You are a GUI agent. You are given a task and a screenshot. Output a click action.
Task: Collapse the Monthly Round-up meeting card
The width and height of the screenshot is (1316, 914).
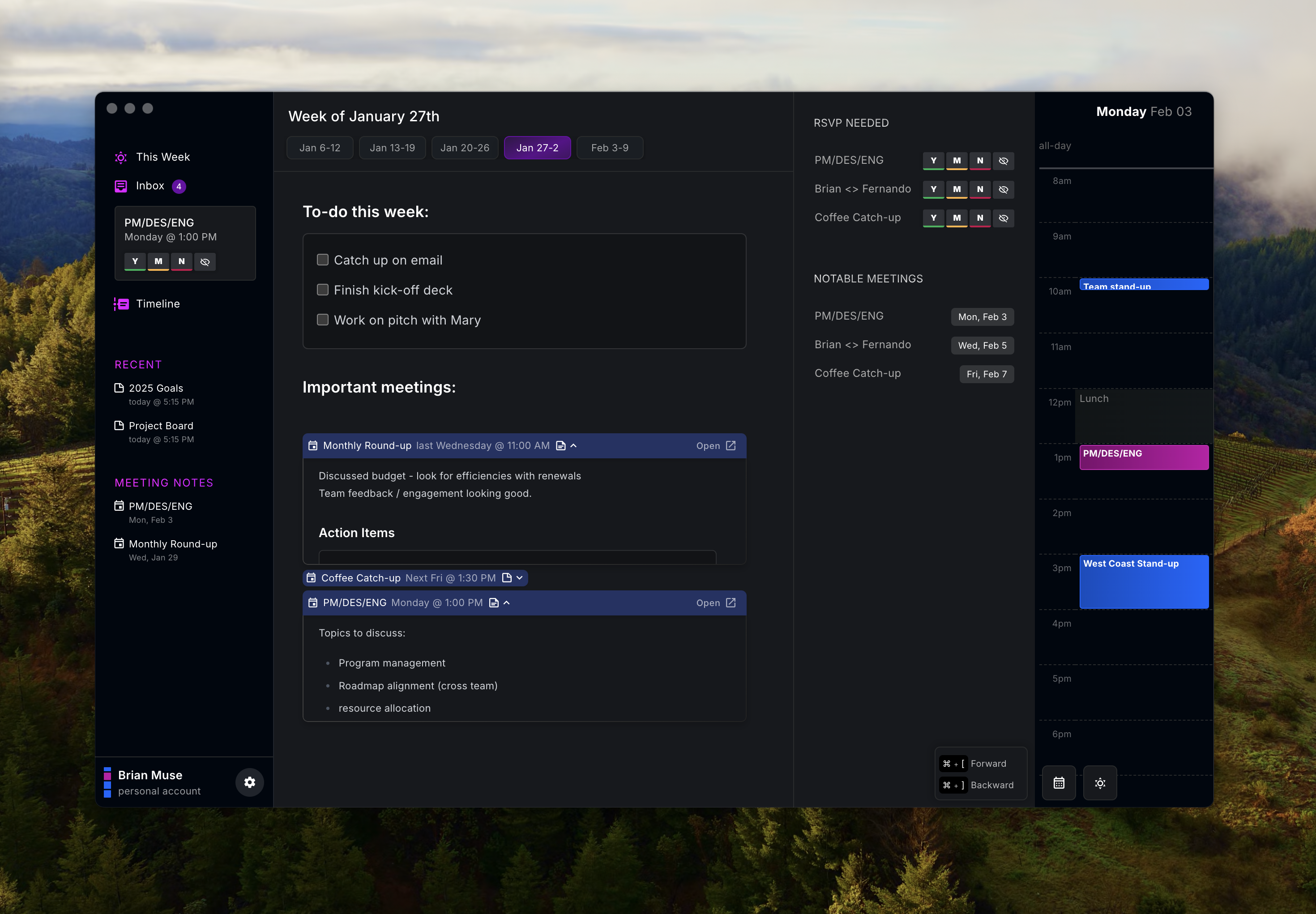(574, 445)
